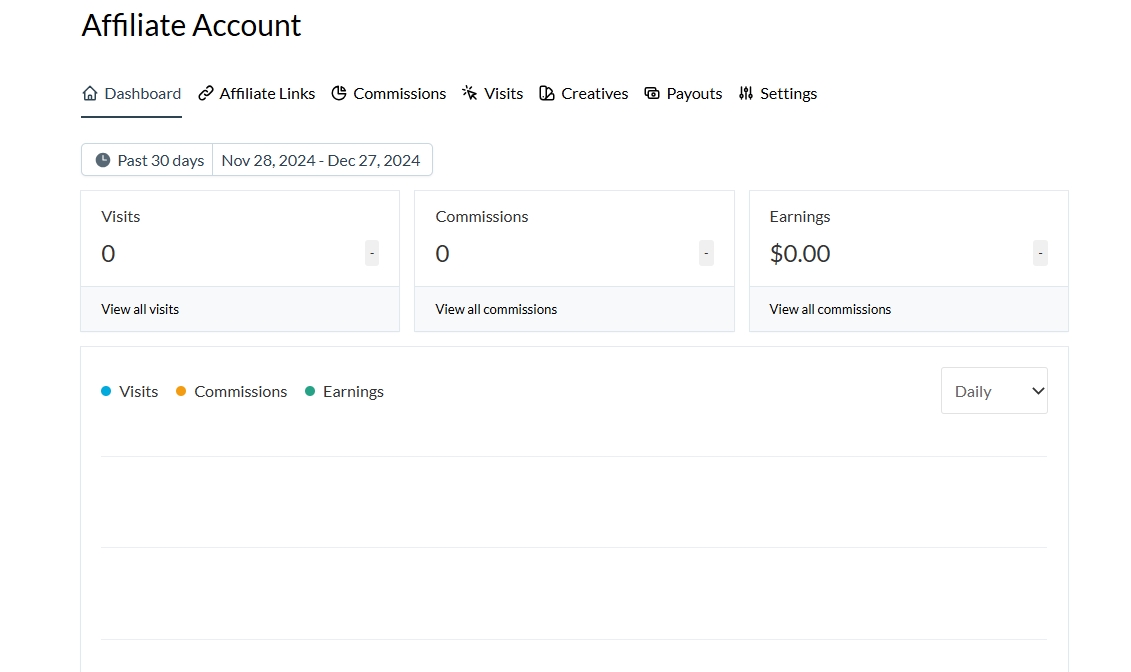The image size is (1131, 672).
Task: Click the Visits cursor click icon
Action: point(470,94)
